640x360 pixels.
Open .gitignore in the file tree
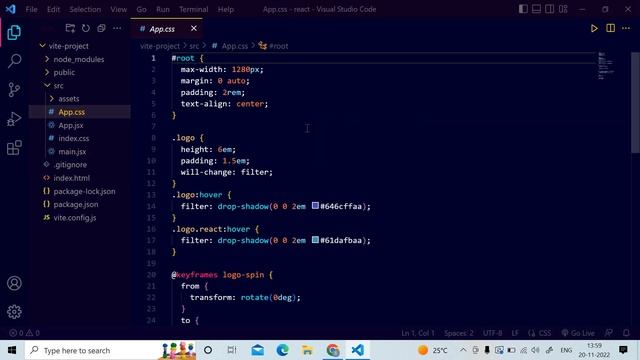70,165
